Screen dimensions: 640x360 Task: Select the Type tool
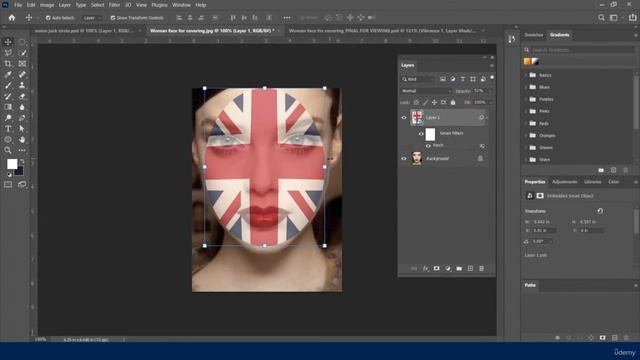[8, 129]
